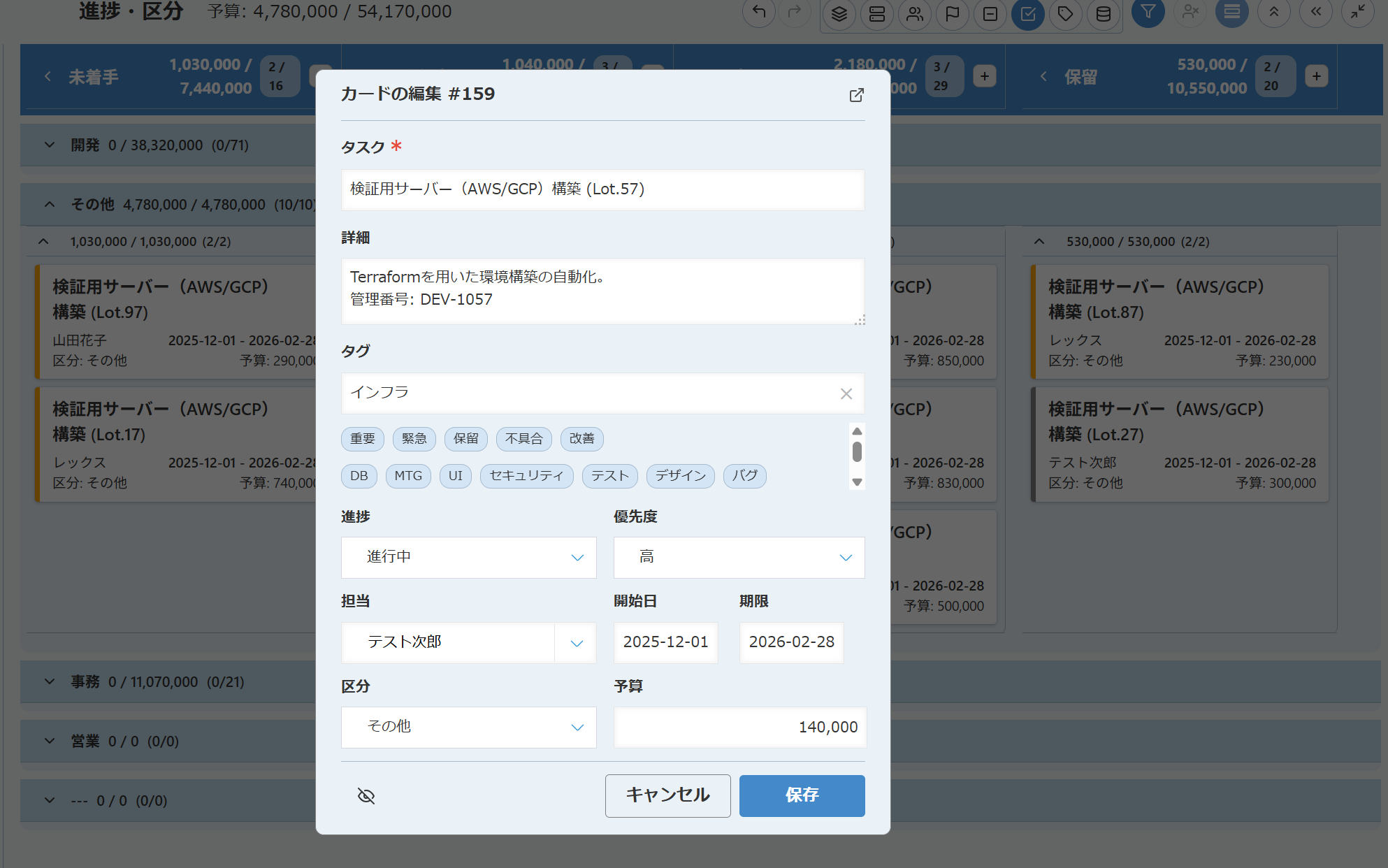1388x868 pixels.
Task: Click the tag icon in toolbar
Action: tap(1065, 14)
